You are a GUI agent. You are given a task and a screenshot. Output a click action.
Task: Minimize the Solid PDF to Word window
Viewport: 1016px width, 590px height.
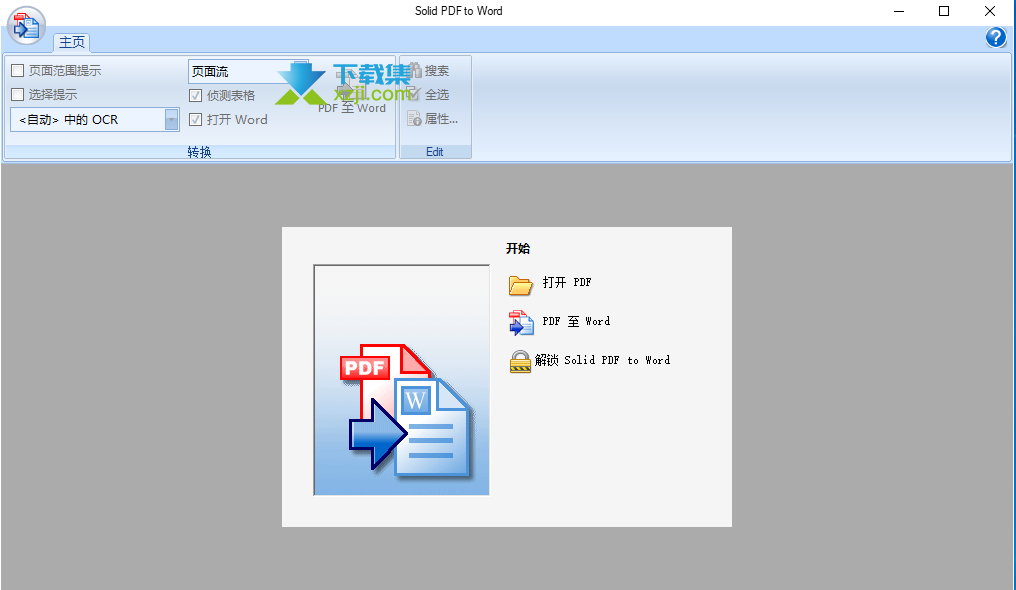[x=899, y=11]
